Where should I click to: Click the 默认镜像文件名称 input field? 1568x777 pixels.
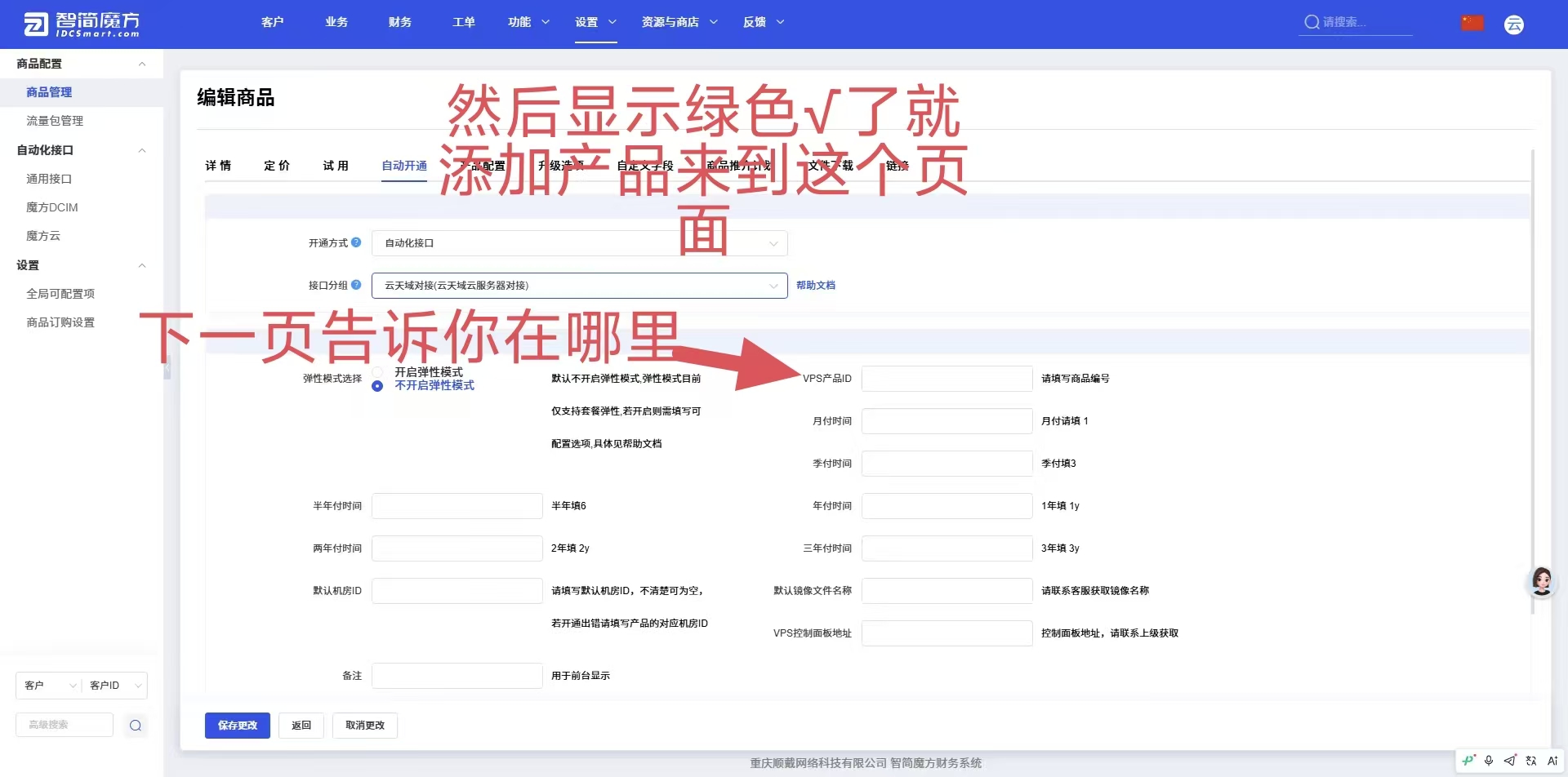tap(947, 591)
